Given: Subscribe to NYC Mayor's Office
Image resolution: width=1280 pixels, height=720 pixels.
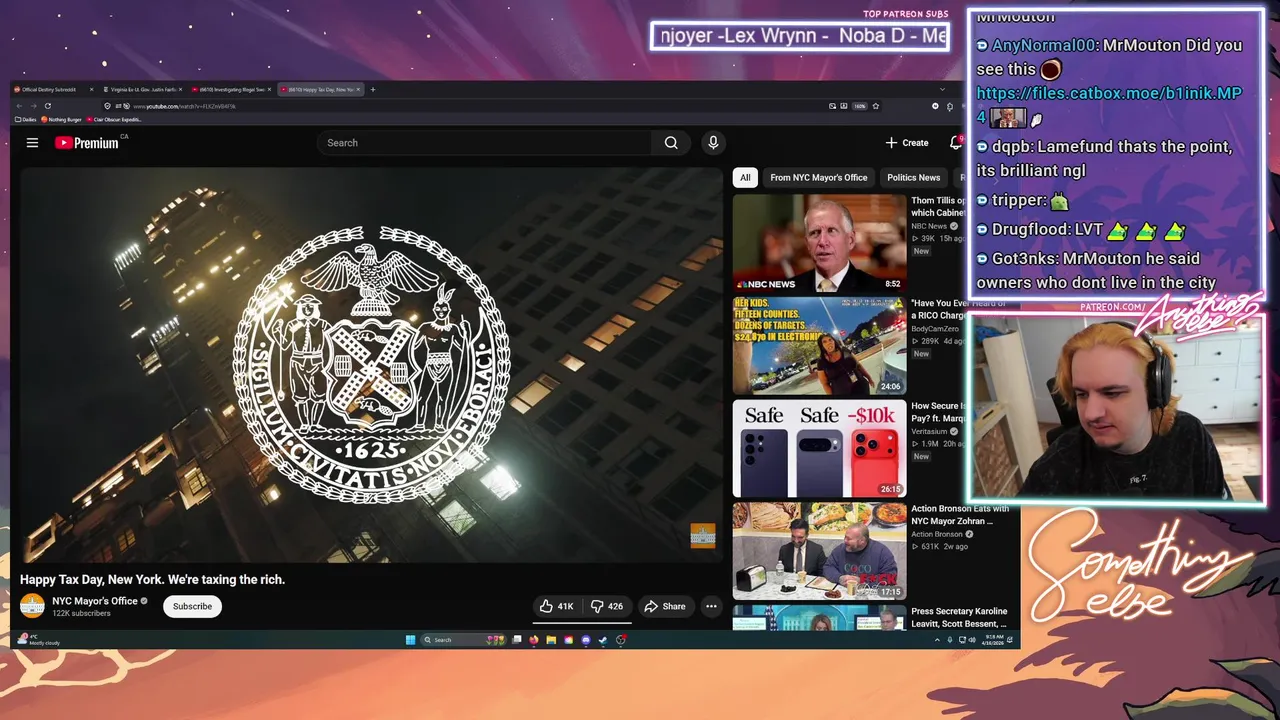Looking at the screenshot, I should point(192,606).
